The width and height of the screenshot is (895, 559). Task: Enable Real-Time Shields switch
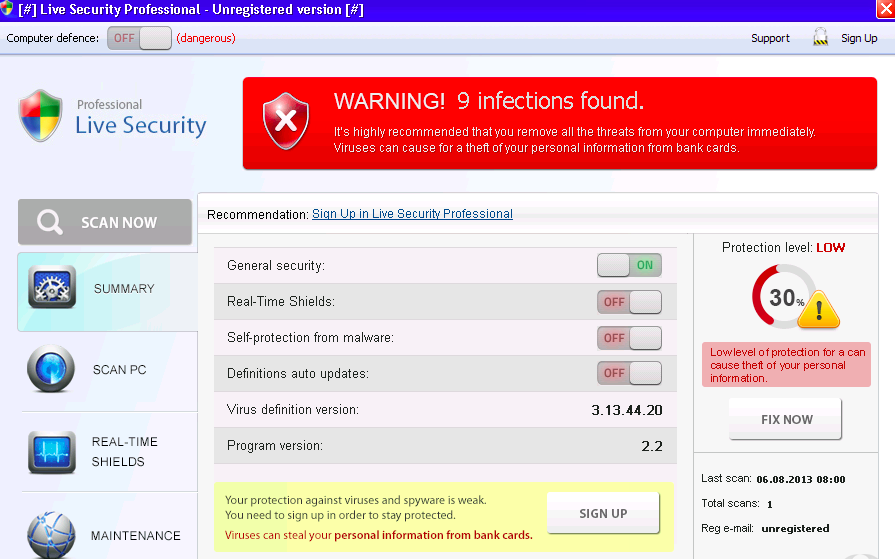(629, 301)
